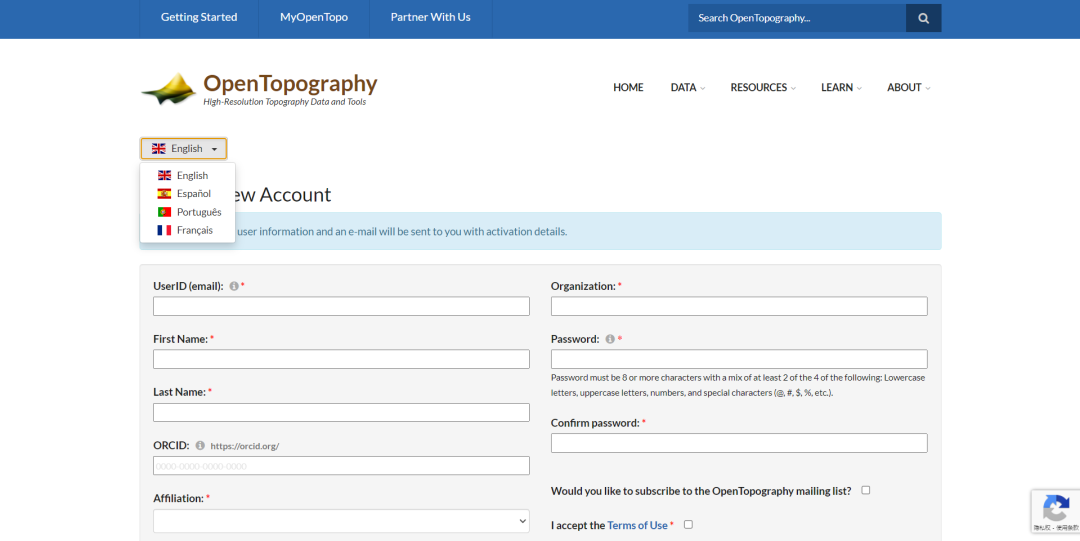The image size is (1080, 541).
Task: Select Español in language list
Action: [x=187, y=194]
